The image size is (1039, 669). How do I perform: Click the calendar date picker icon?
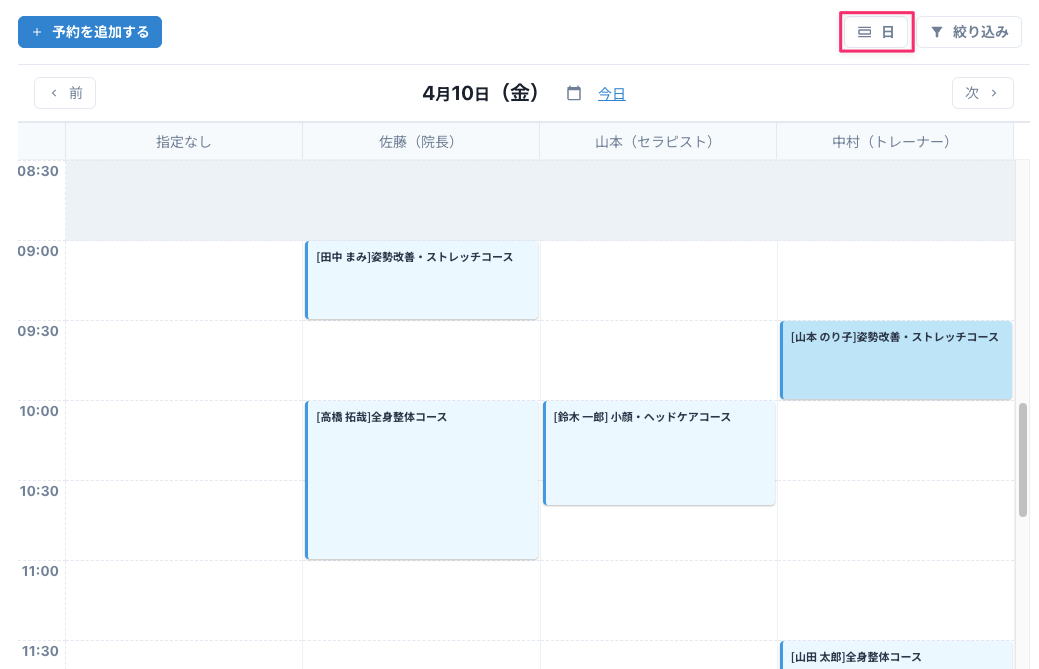point(574,93)
